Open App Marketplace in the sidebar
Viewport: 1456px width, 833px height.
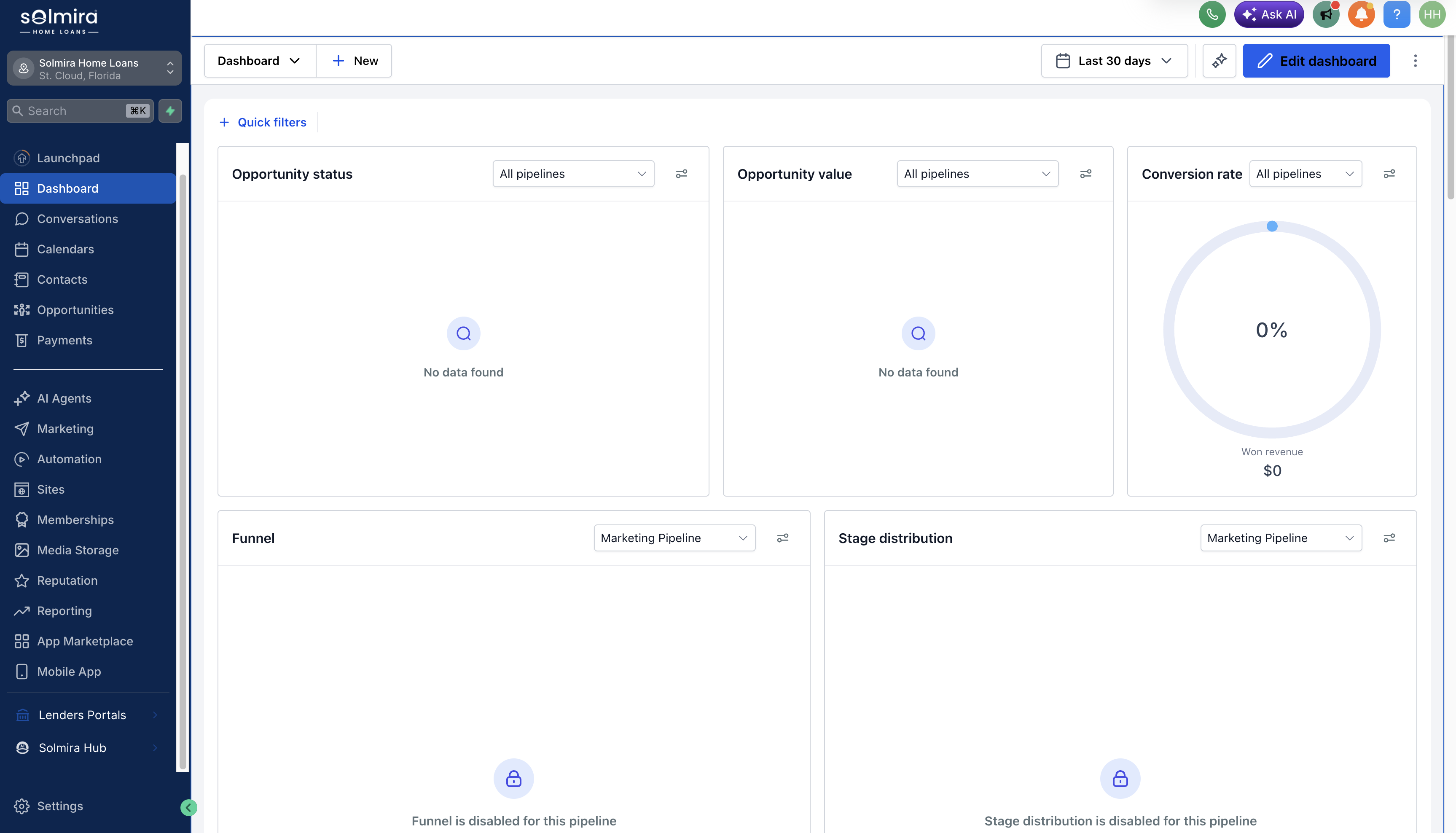tap(88, 641)
